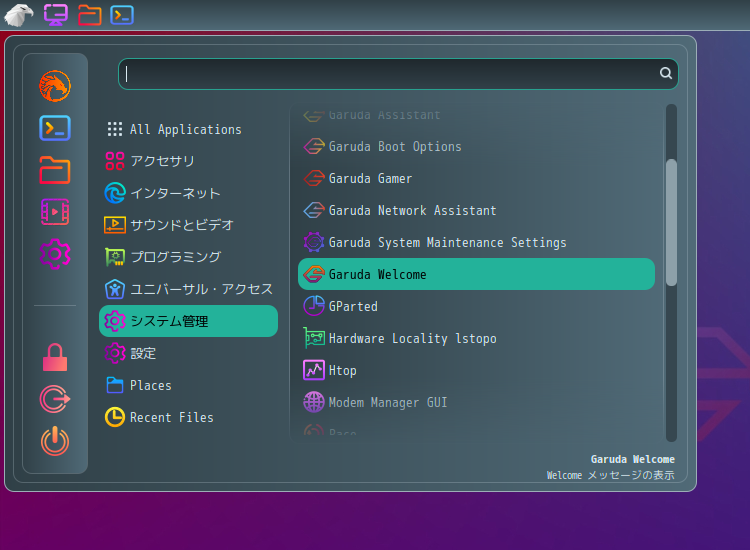Launch Htop process viewer
Image resolution: width=750 pixels, height=550 pixels.
476,370
